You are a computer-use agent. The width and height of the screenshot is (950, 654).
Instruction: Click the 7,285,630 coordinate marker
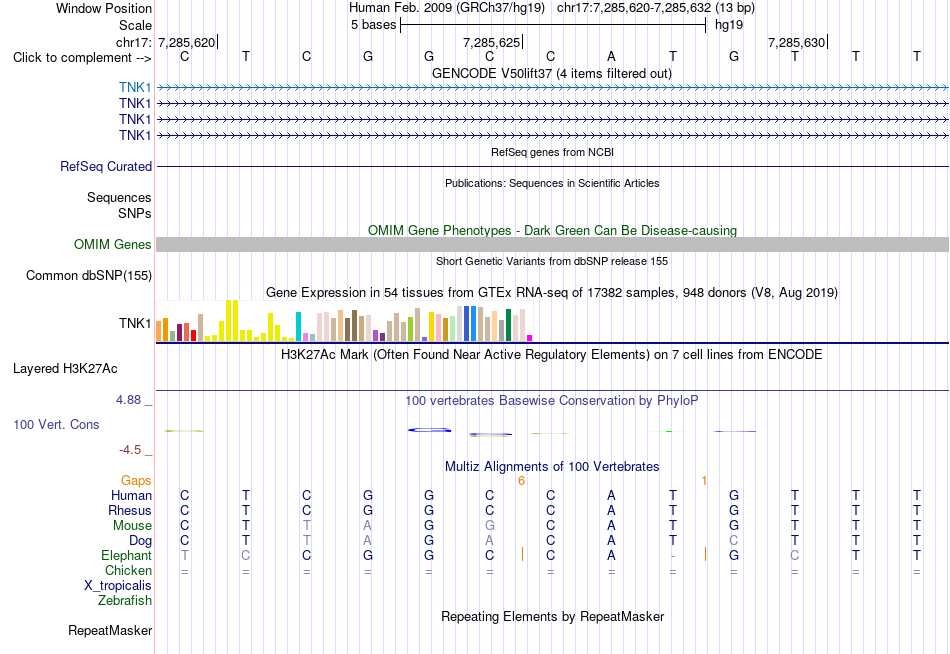tap(796, 42)
